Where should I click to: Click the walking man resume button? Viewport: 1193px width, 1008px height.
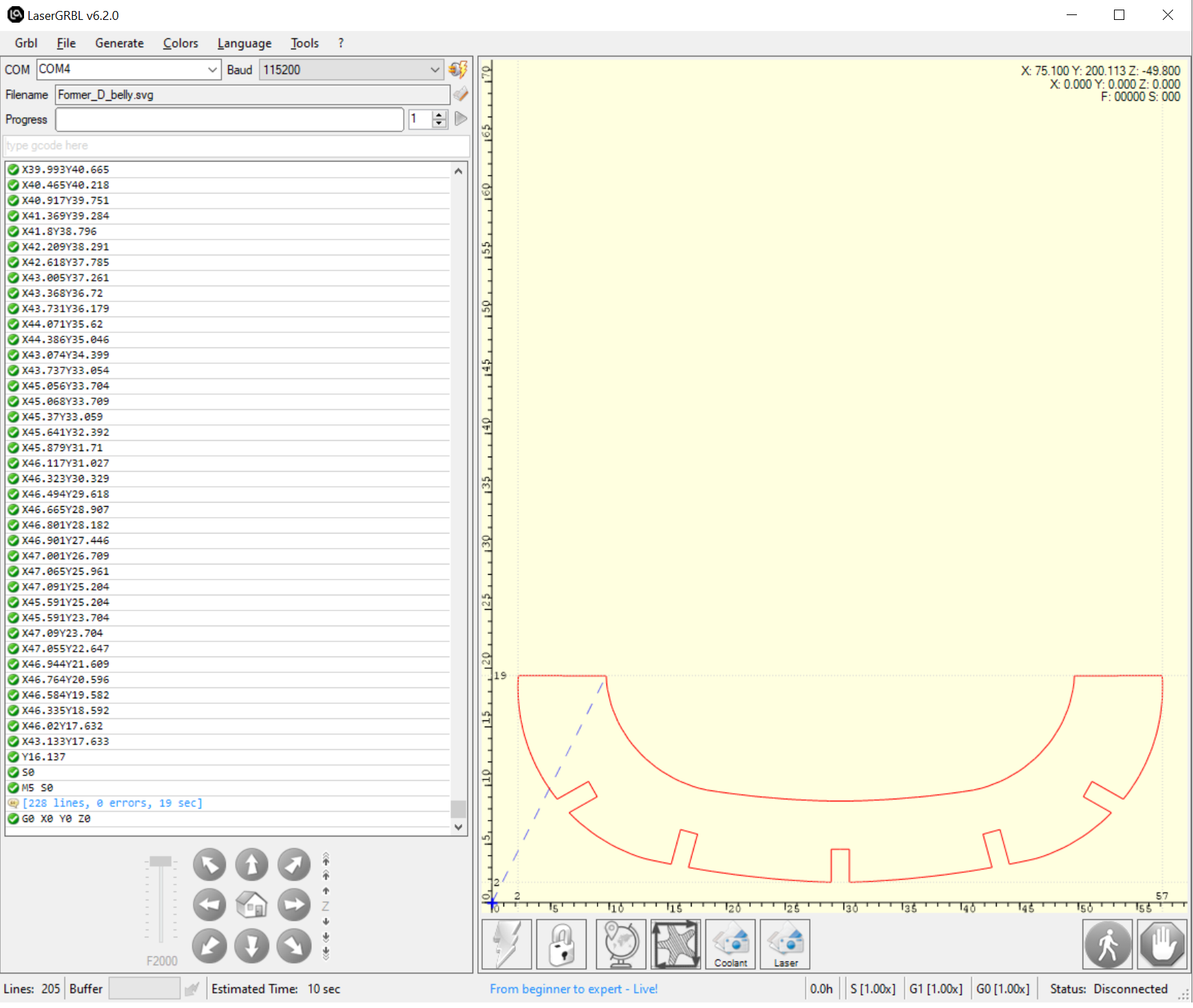pos(1107,945)
